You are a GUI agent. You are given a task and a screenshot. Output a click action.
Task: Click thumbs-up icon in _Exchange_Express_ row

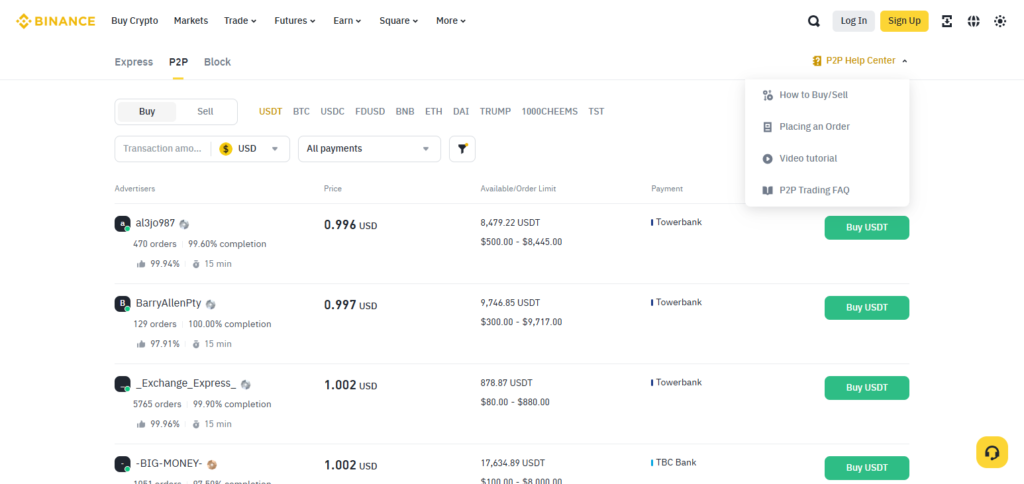click(140, 425)
